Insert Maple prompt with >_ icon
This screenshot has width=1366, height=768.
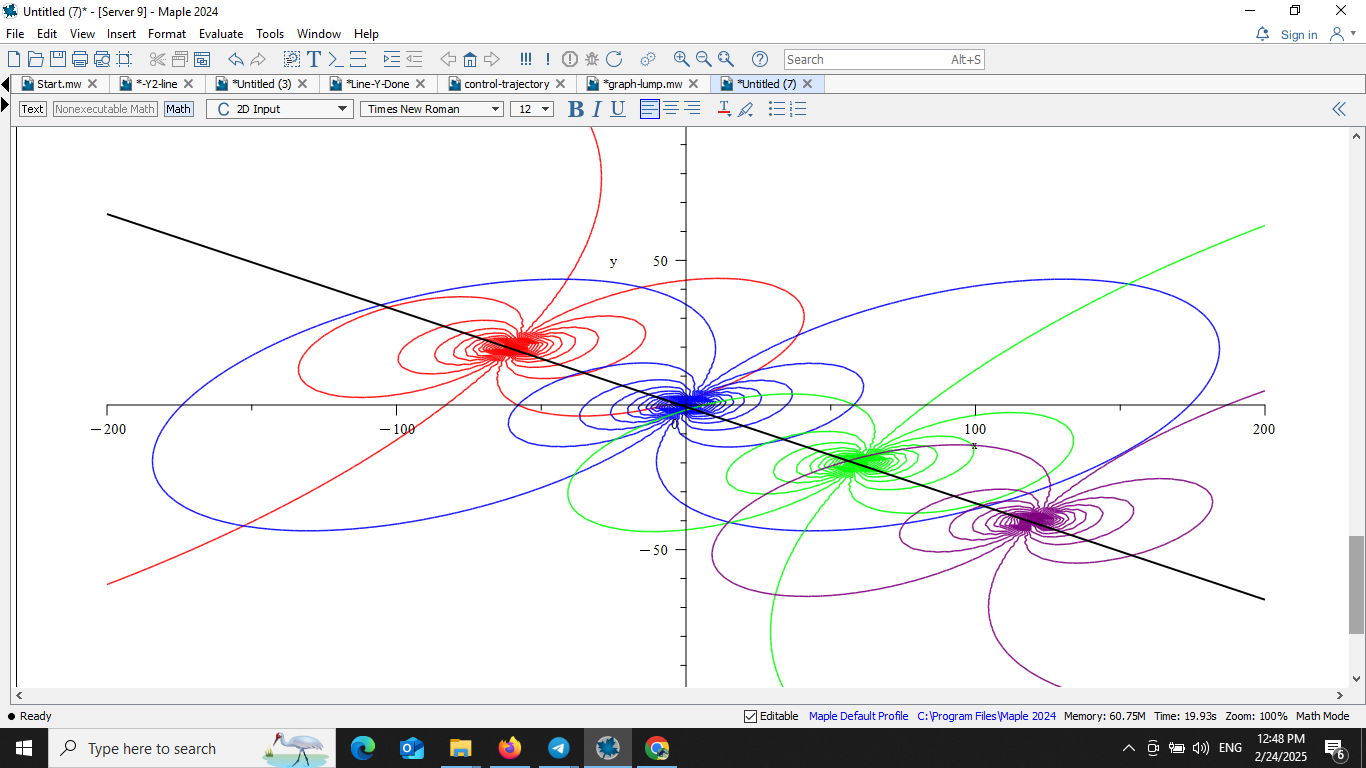coord(336,59)
